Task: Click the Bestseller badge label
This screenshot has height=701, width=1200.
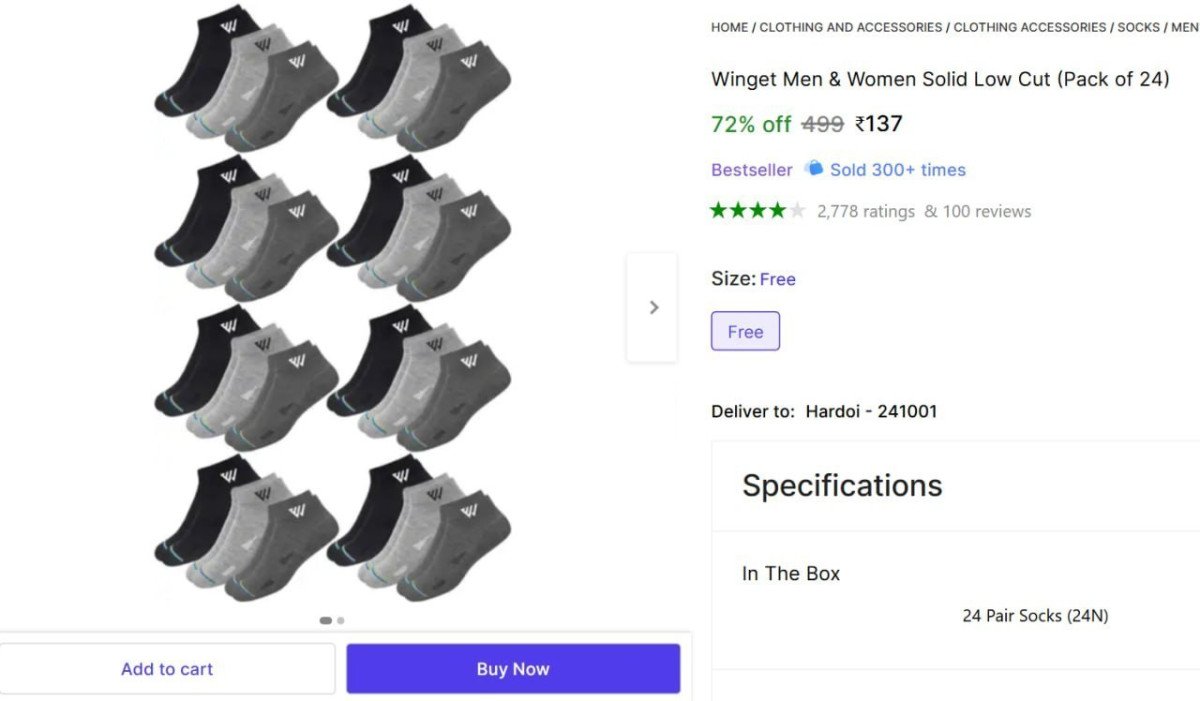Action: click(751, 169)
